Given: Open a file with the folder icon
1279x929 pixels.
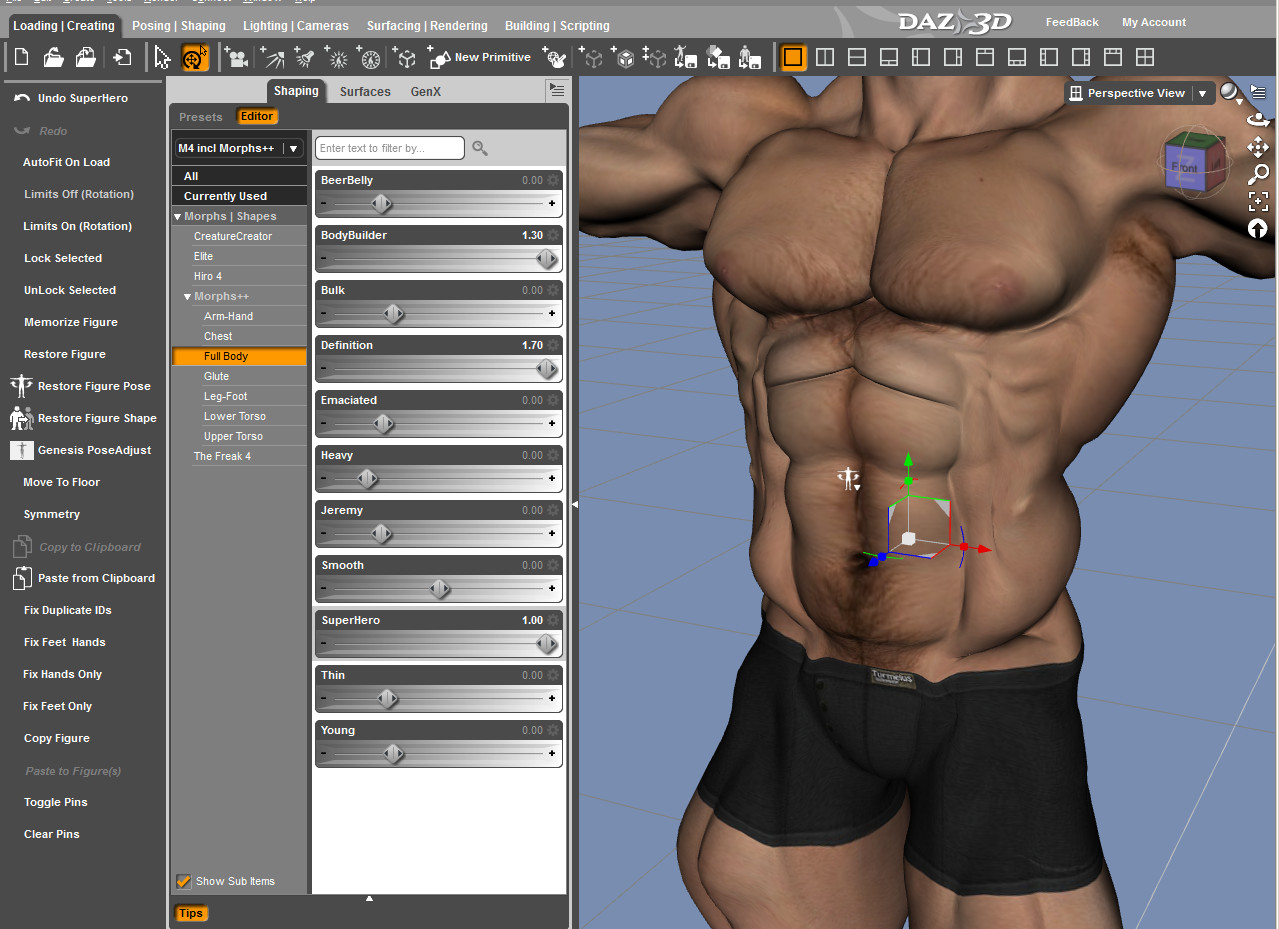Looking at the screenshot, I should 54,58.
